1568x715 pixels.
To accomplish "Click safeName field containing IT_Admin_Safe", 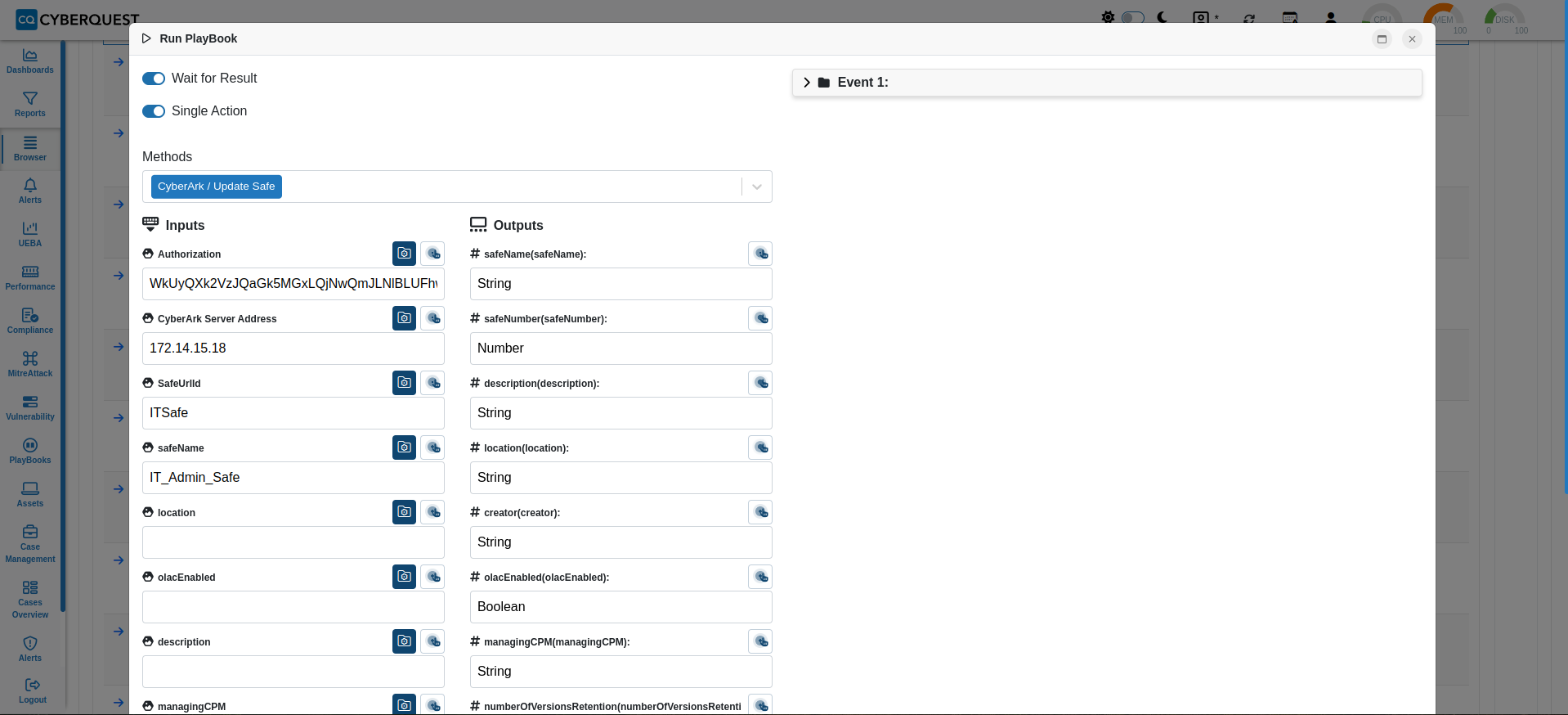I will coord(293,478).
